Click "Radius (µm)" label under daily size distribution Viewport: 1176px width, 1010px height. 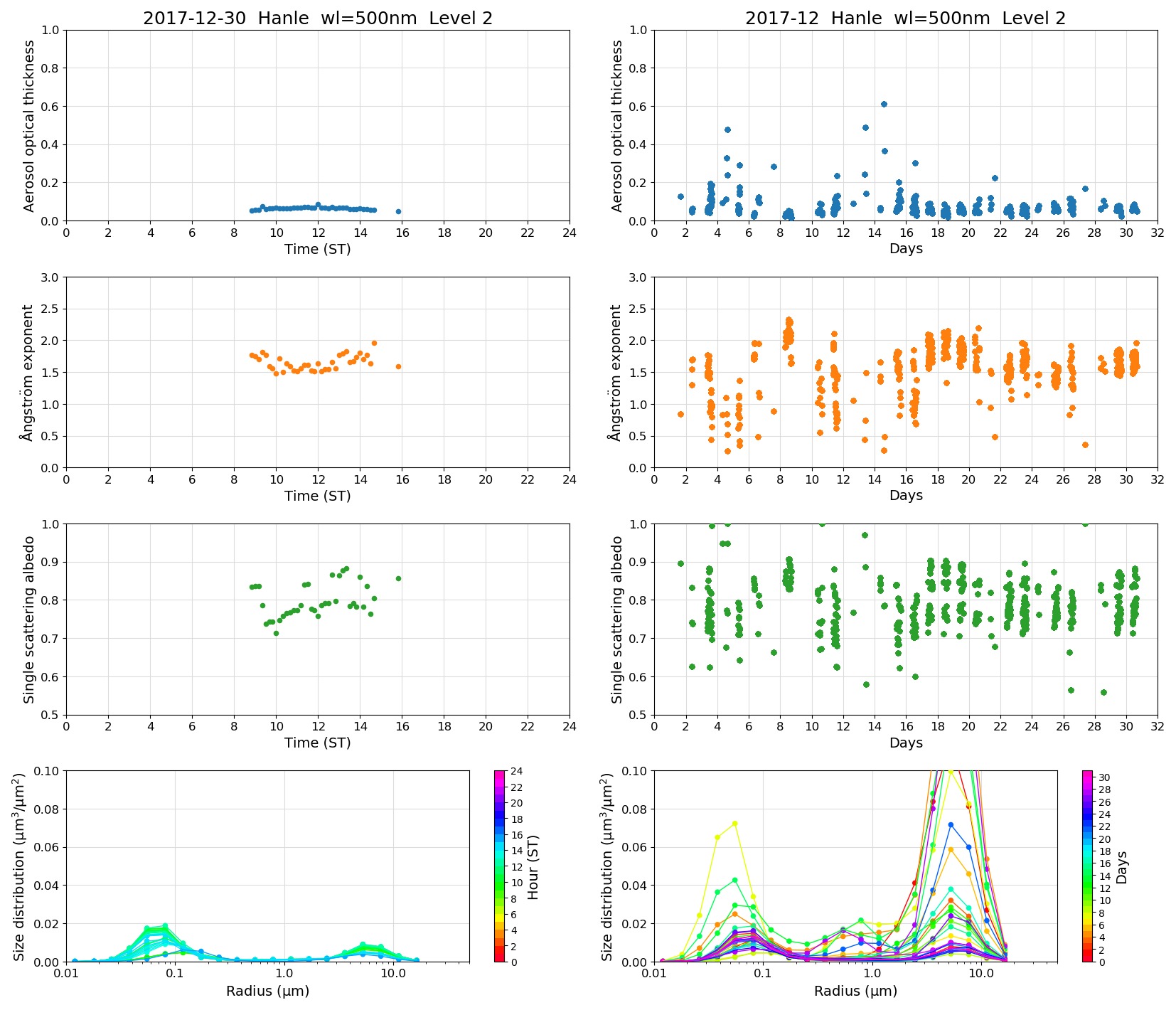[267, 991]
